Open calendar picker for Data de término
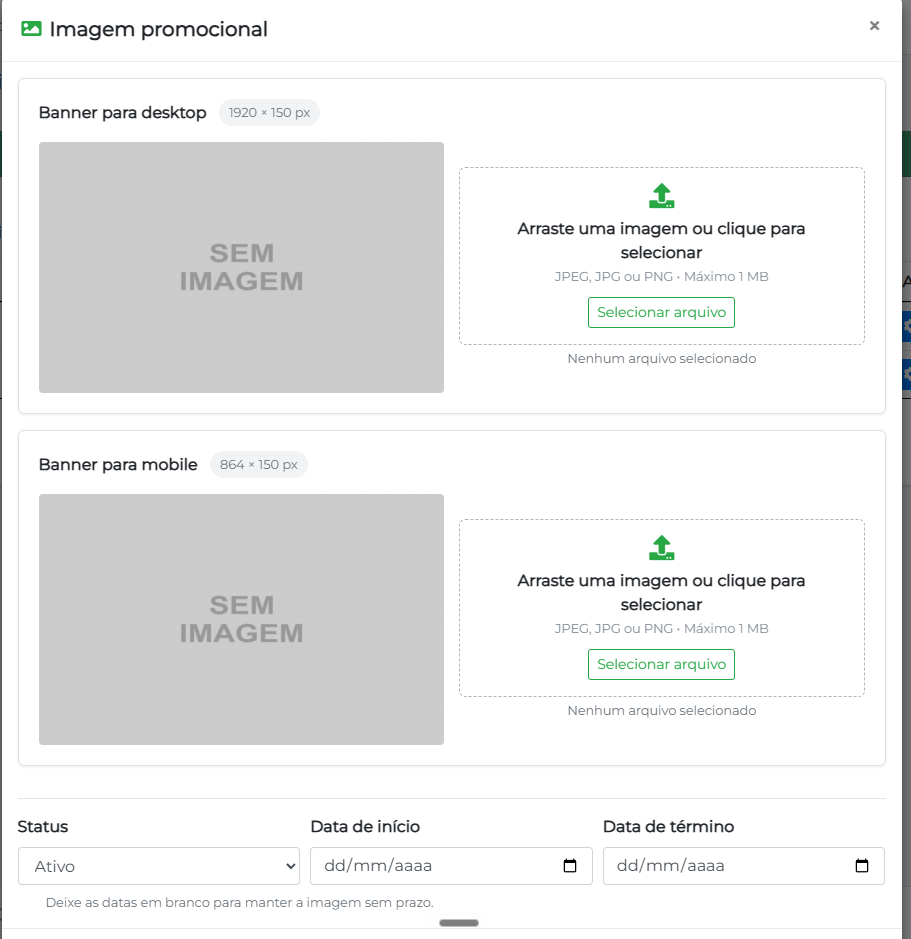Screen dimensions: 911x939 pos(862,865)
